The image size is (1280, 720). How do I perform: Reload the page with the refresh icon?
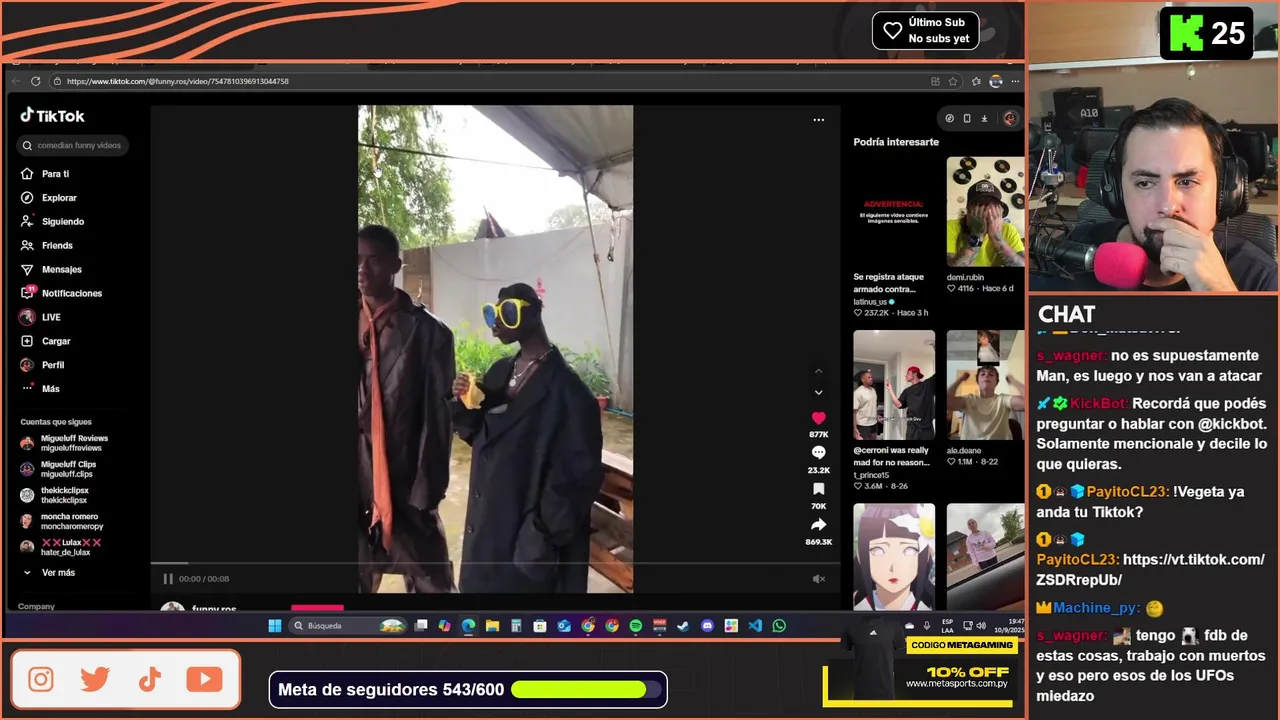(x=36, y=81)
